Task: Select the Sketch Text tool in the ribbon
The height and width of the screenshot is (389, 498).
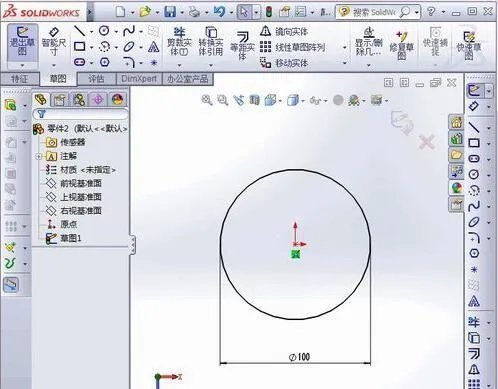Action: [153, 47]
